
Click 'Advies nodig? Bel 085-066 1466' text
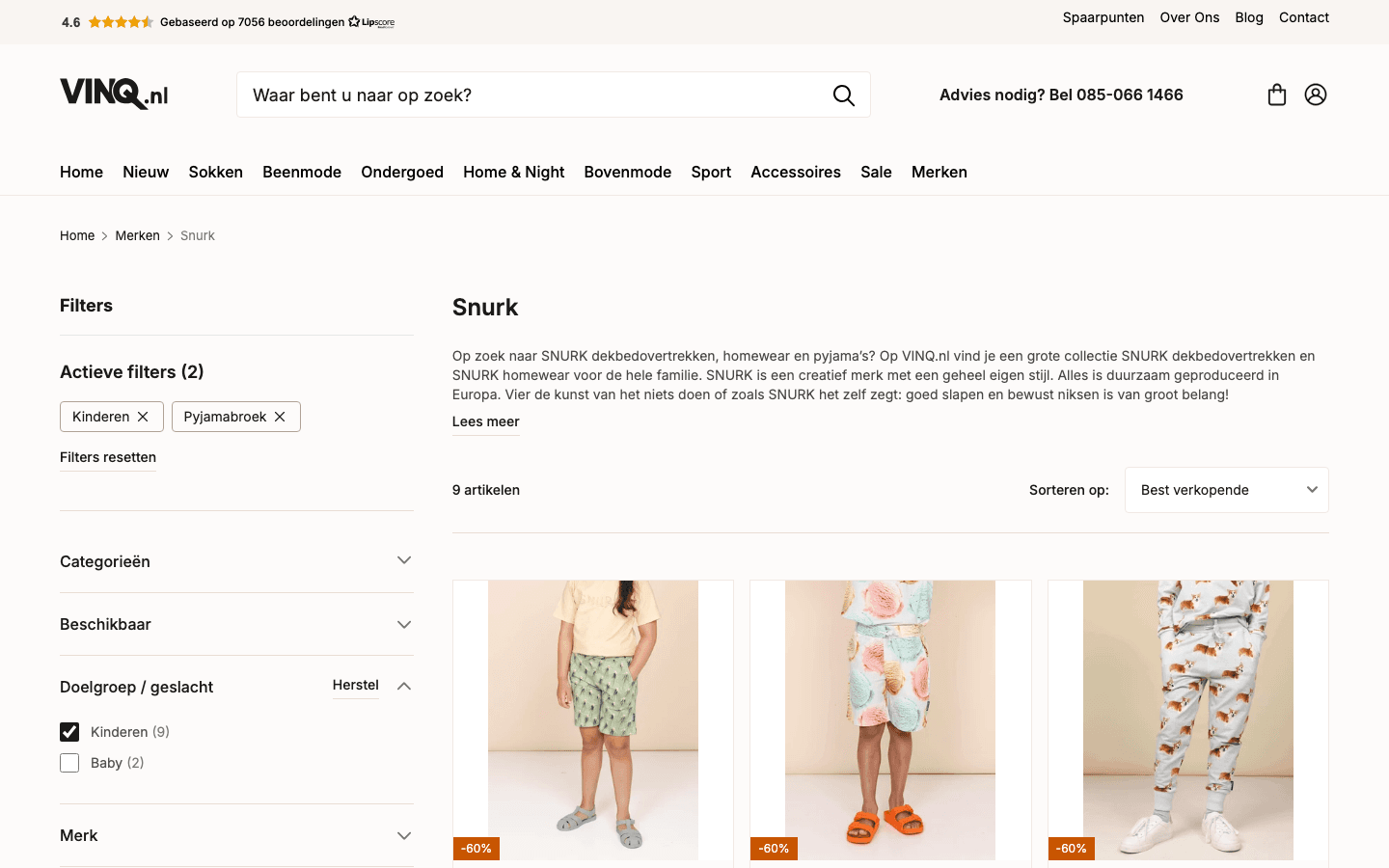click(1061, 95)
